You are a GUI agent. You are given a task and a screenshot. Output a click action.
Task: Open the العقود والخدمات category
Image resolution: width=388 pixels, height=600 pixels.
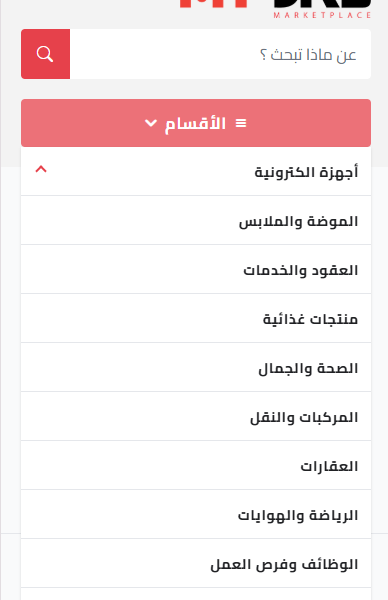pyautogui.click(x=196, y=269)
